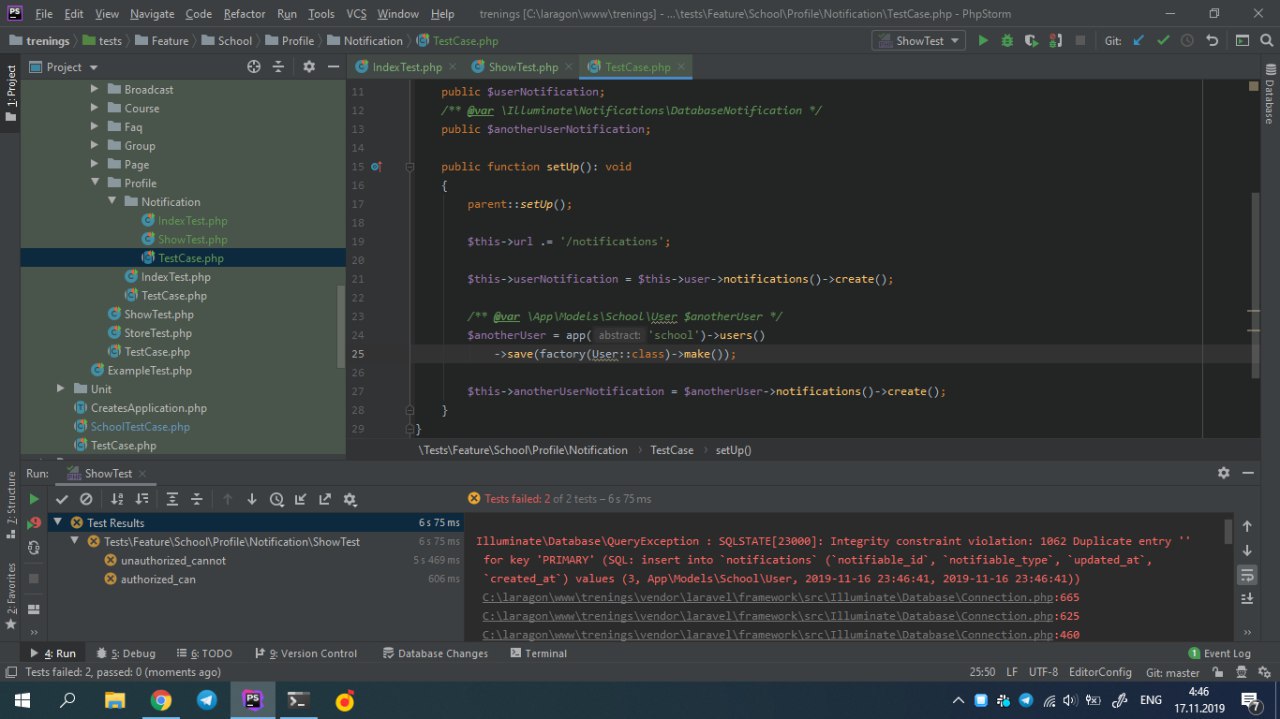Toggle show ignored tests filter

point(86,499)
